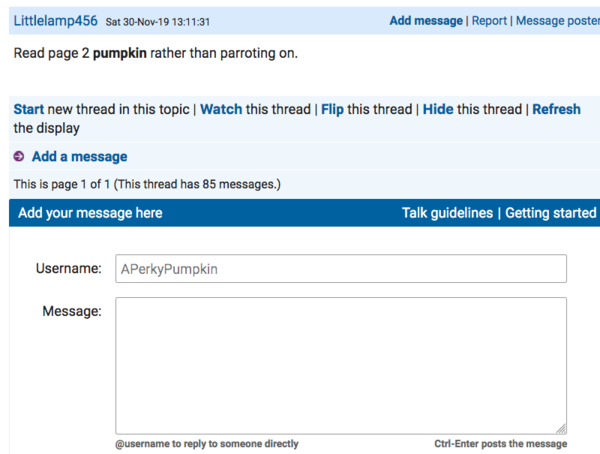
Task: Select the bold 'Add a message' link
Action: 79,157
